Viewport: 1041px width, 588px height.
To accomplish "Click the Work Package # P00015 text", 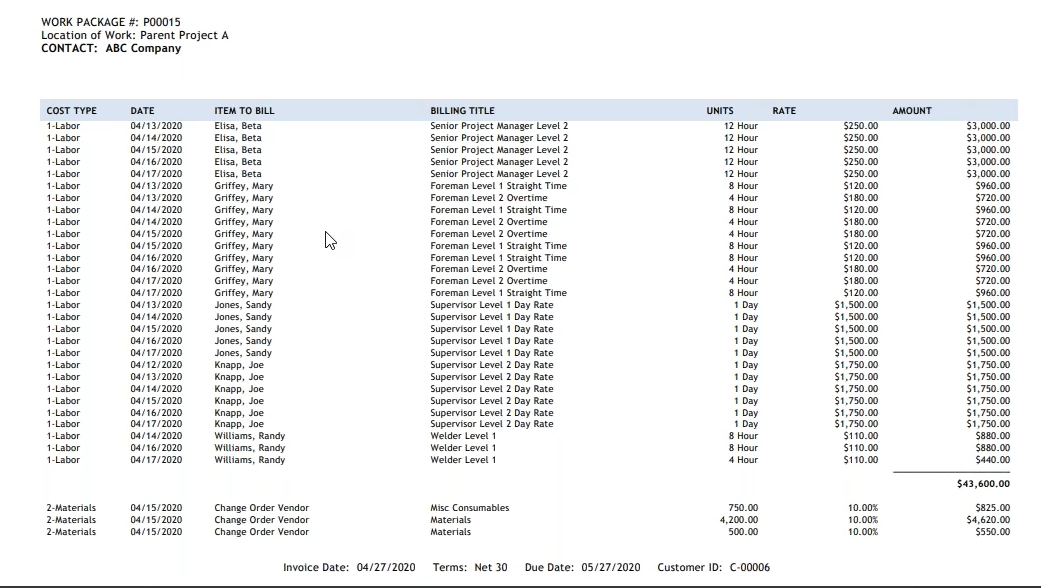I will click(x=111, y=22).
